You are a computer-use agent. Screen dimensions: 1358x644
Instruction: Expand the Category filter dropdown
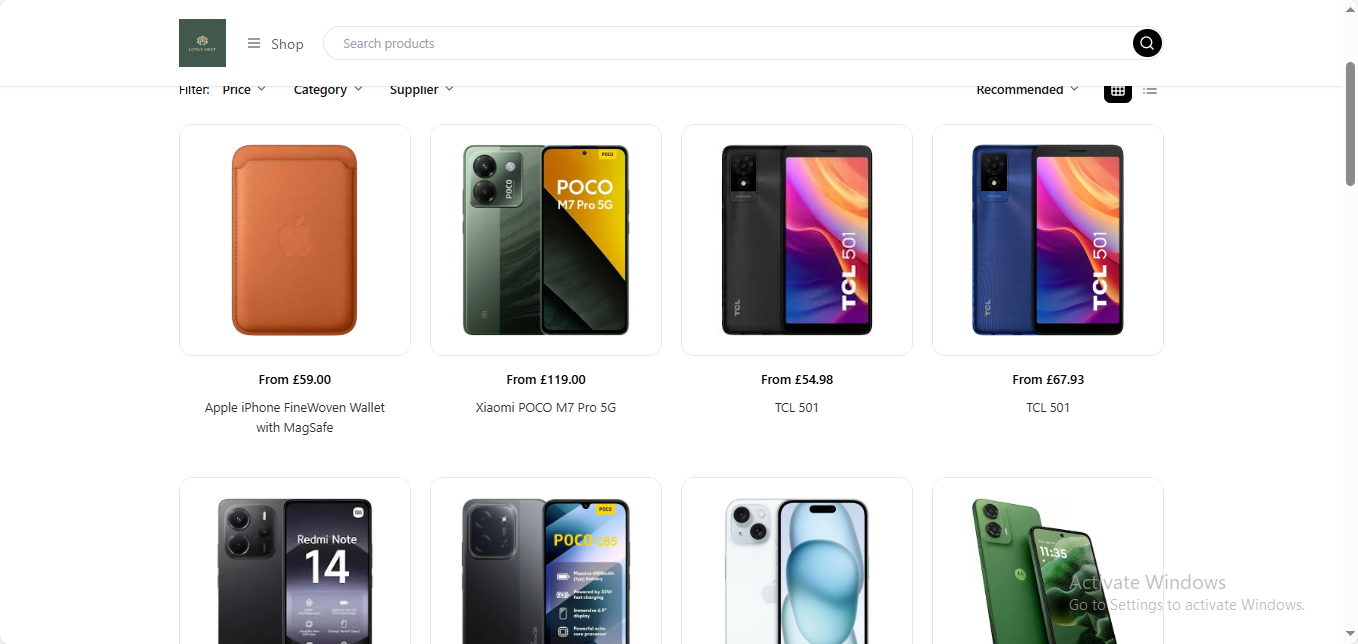[328, 89]
